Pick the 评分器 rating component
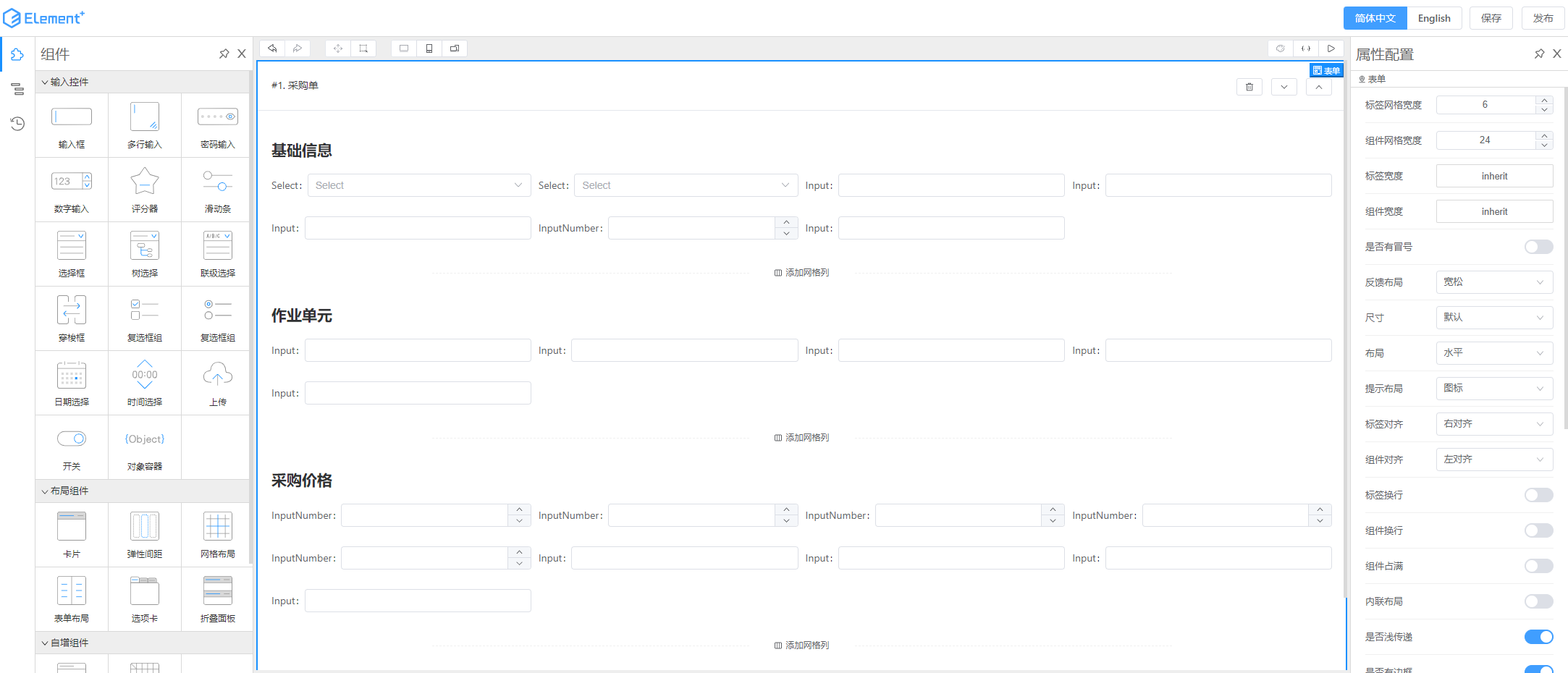 (x=145, y=190)
